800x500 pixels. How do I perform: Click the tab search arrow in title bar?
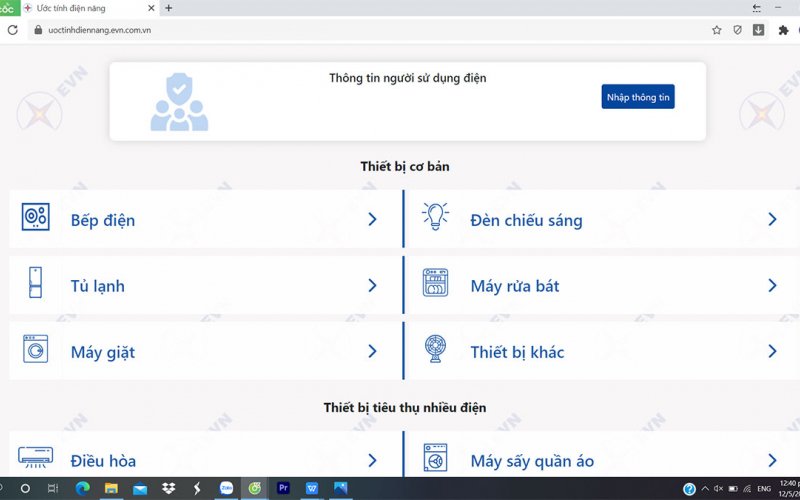point(757,8)
